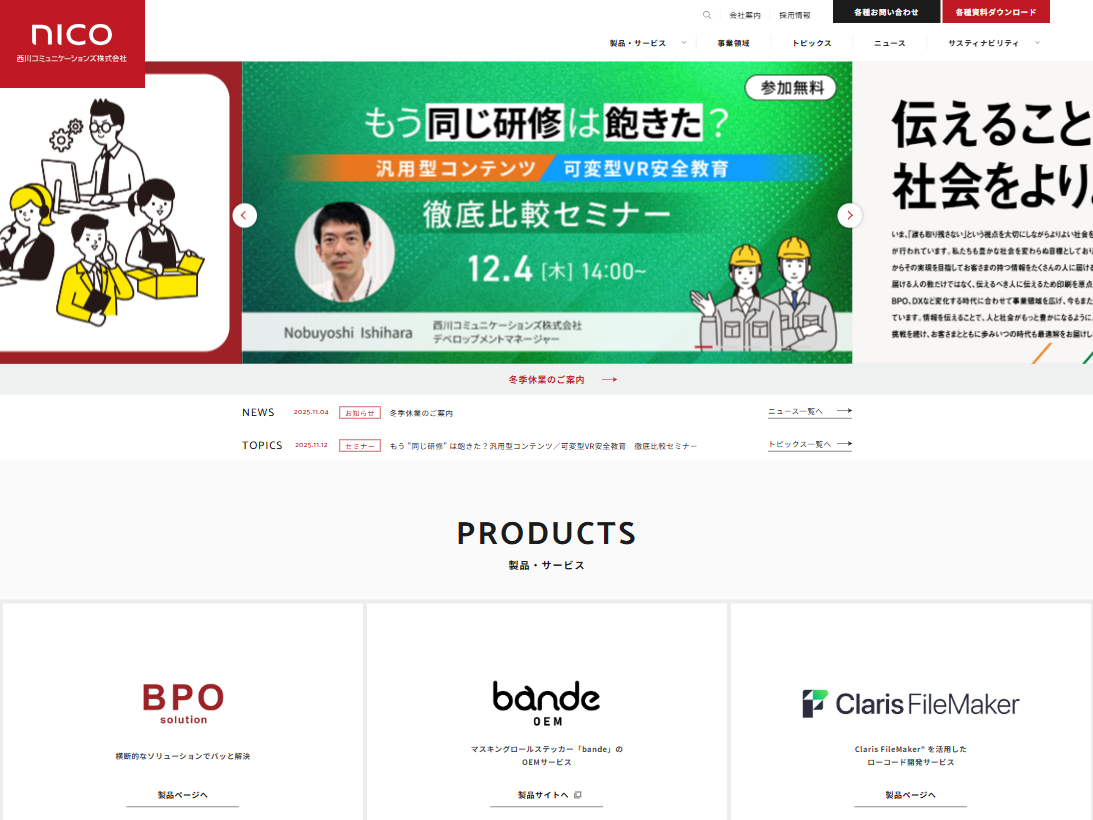Image resolution: width=1093 pixels, height=820 pixels.
Task: Click arrow icon next to ニュース一覧へ
Action: pos(844,411)
